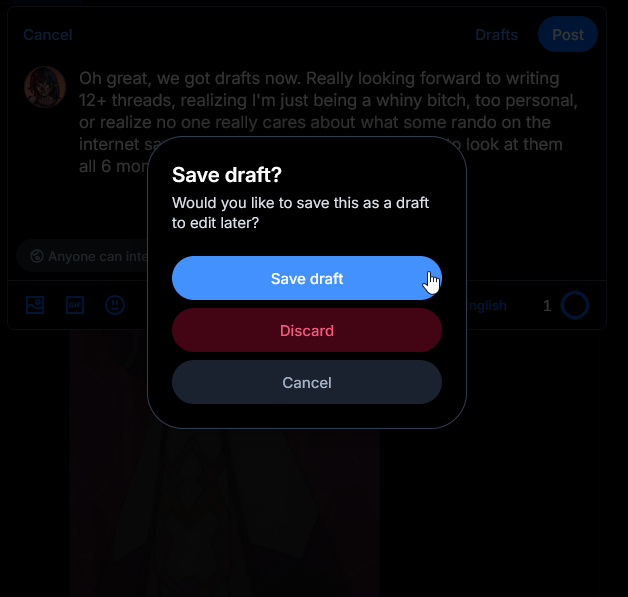This screenshot has width=628, height=597.
Task: Click the Would you like to save text
Action: tap(300, 213)
